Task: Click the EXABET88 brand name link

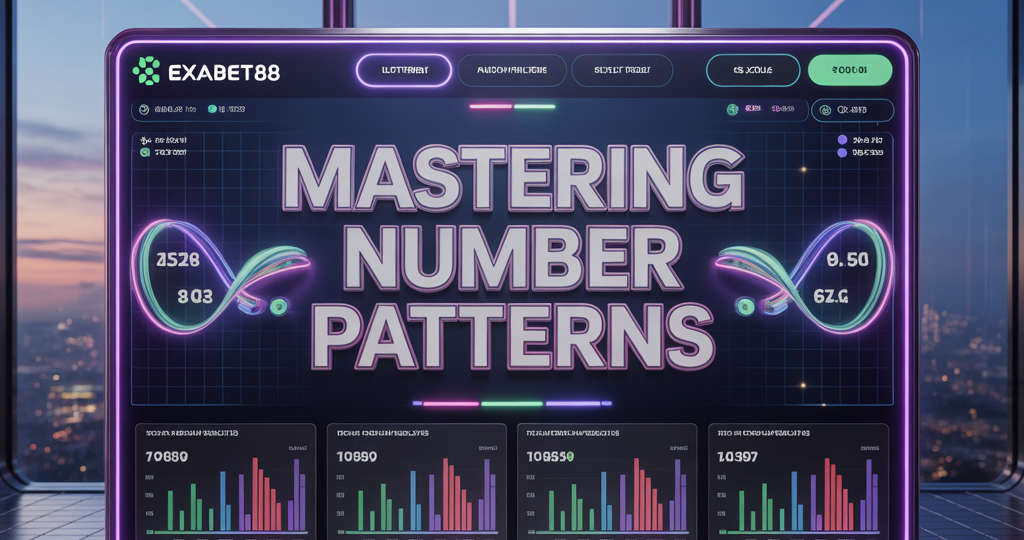Action: coord(224,72)
